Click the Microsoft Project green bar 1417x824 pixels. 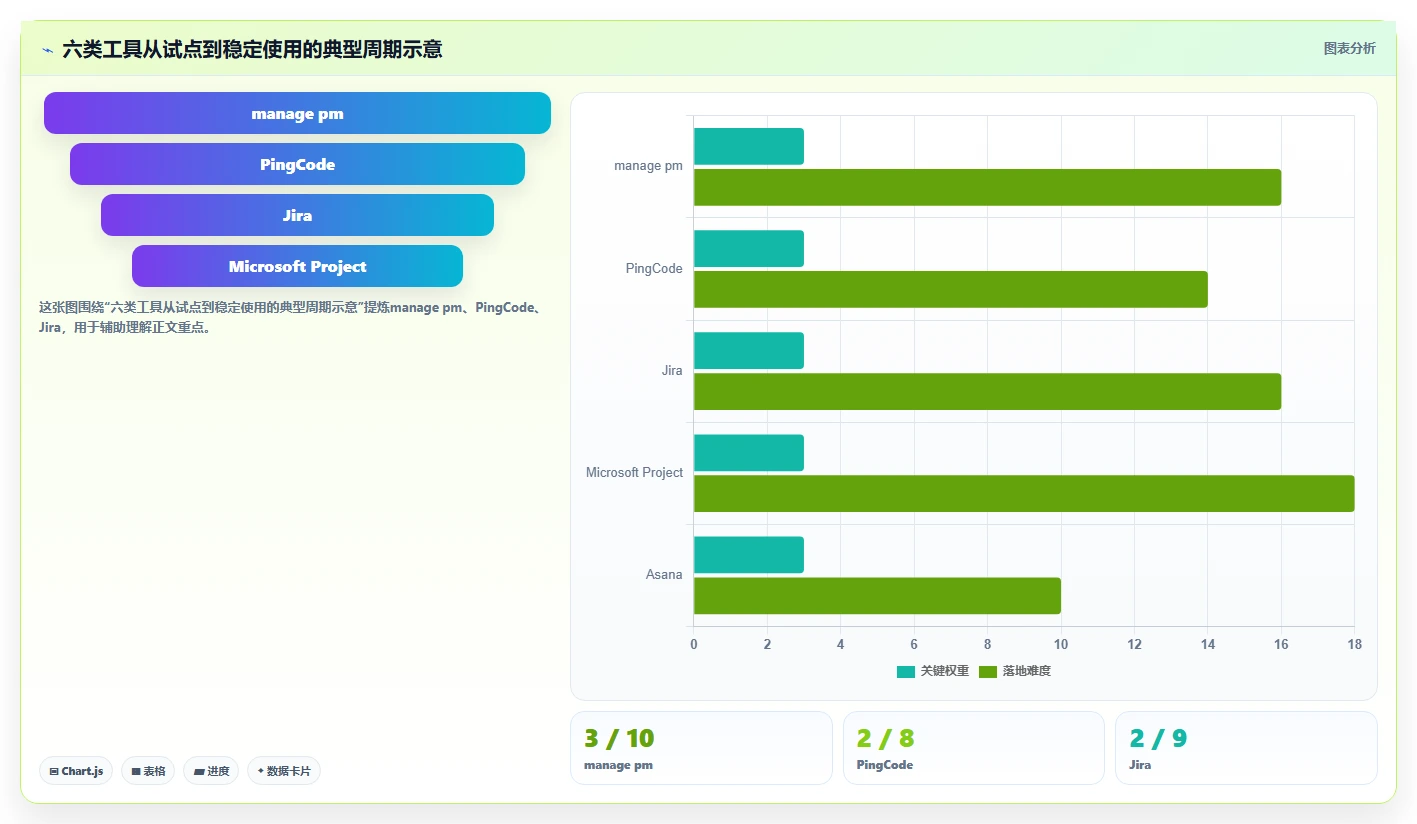[1024, 493]
